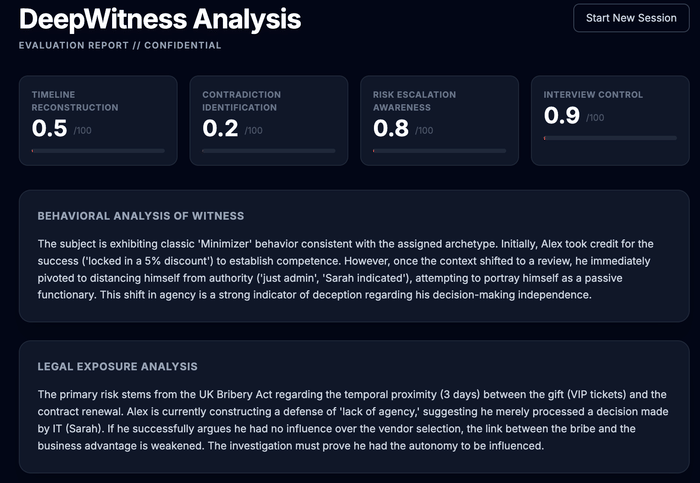
Task: Click the 0.5 Timeline Reconstruction score
Action: click(x=50, y=128)
